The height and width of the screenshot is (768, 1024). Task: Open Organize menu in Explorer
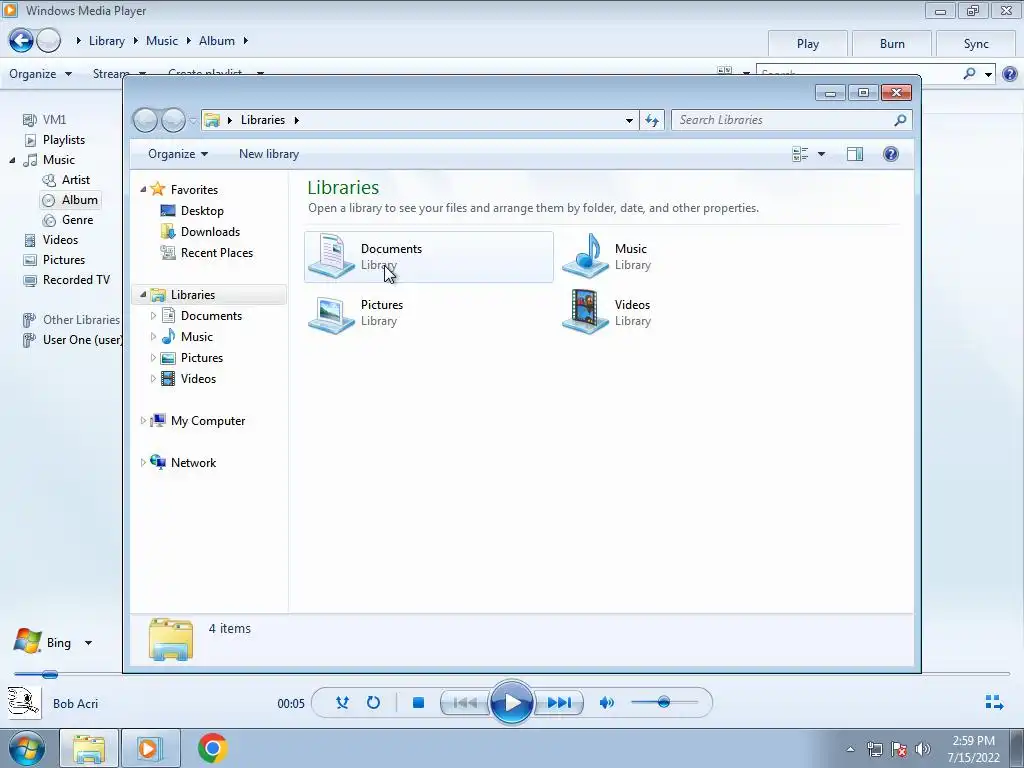click(178, 154)
